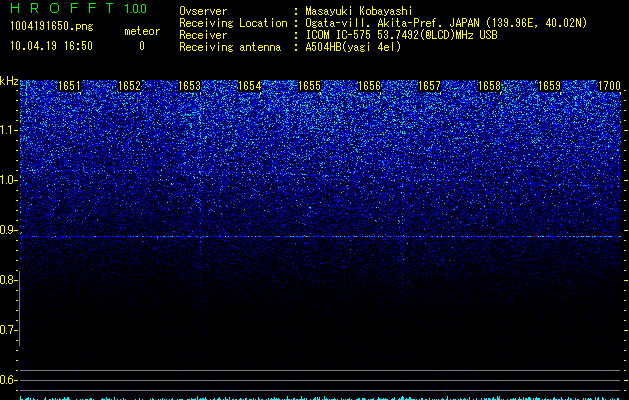
Task: Click the time marker 1654
Action: (x=250, y=86)
